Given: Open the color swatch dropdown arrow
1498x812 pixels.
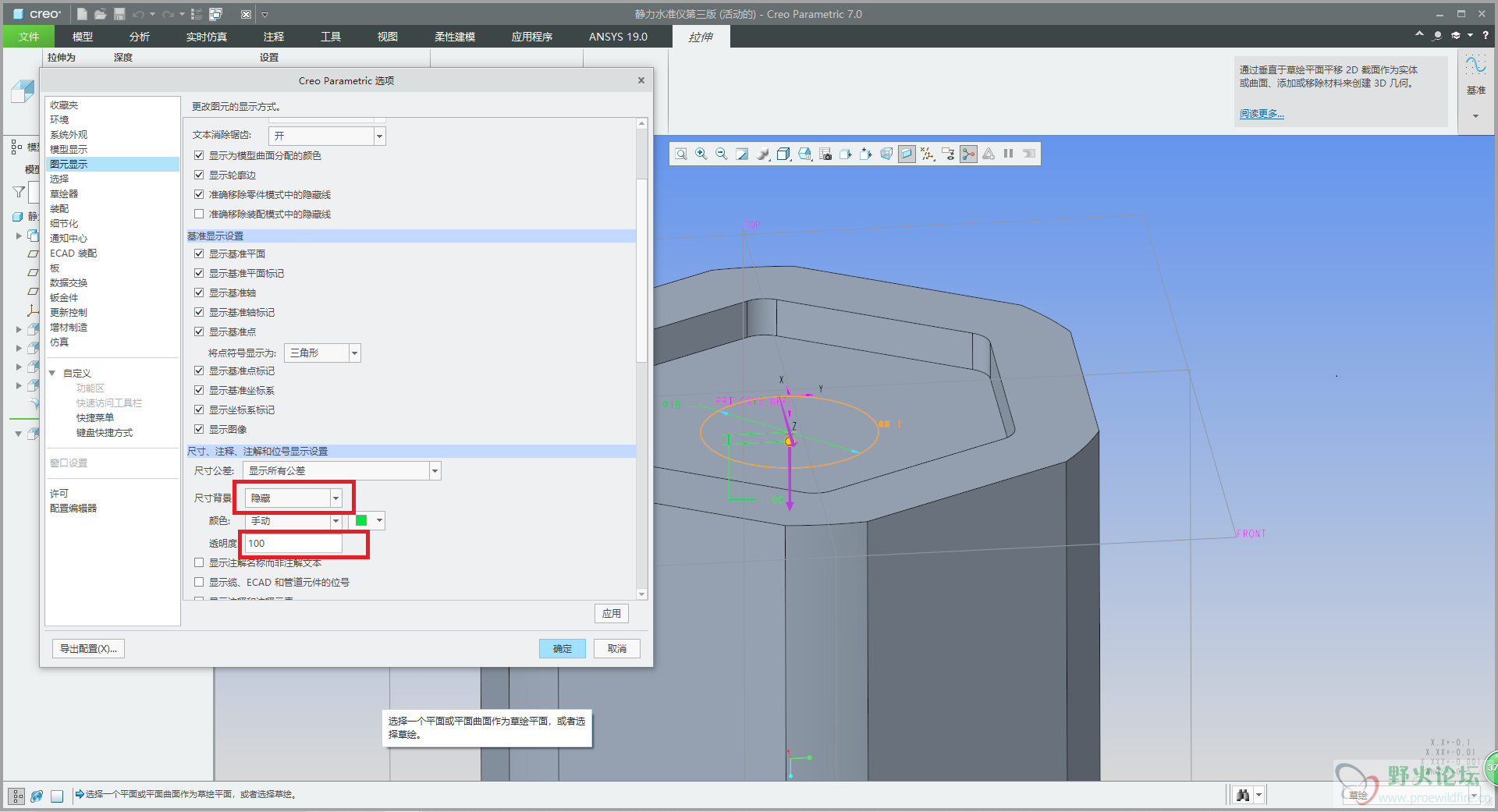Looking at the screenshot, I should click(x=379, y=520).
